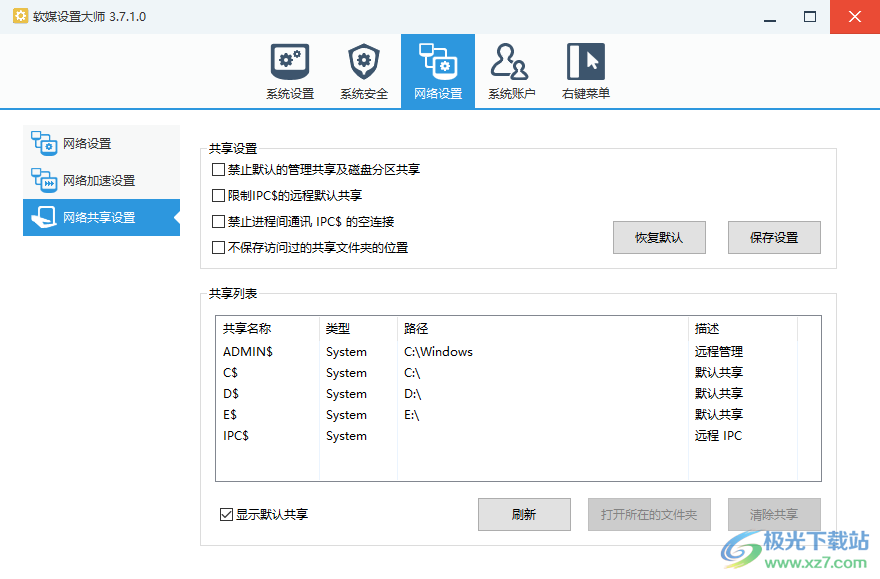Open the 系统设置 tab icon
This screenshot has height=579, width=880.
pos(290,62)
